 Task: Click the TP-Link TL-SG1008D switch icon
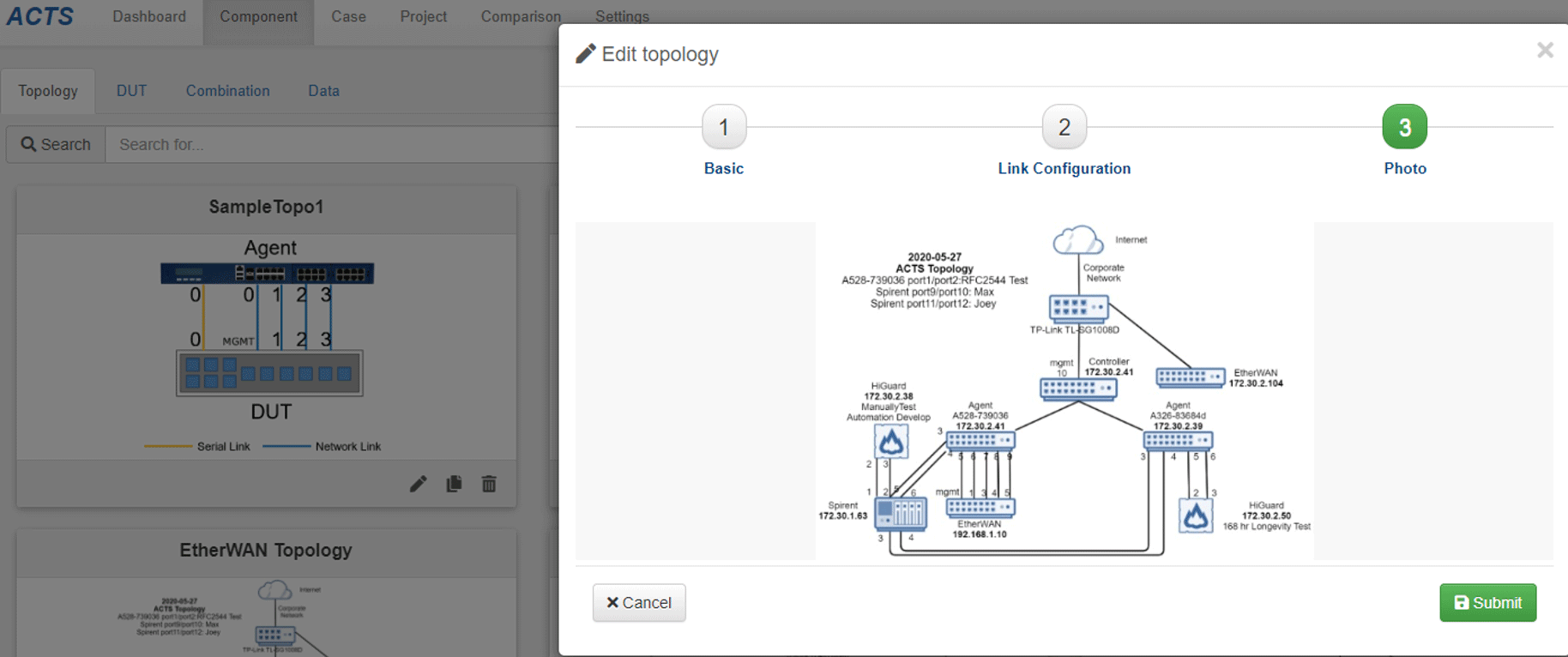click(x=1078, y=308)
